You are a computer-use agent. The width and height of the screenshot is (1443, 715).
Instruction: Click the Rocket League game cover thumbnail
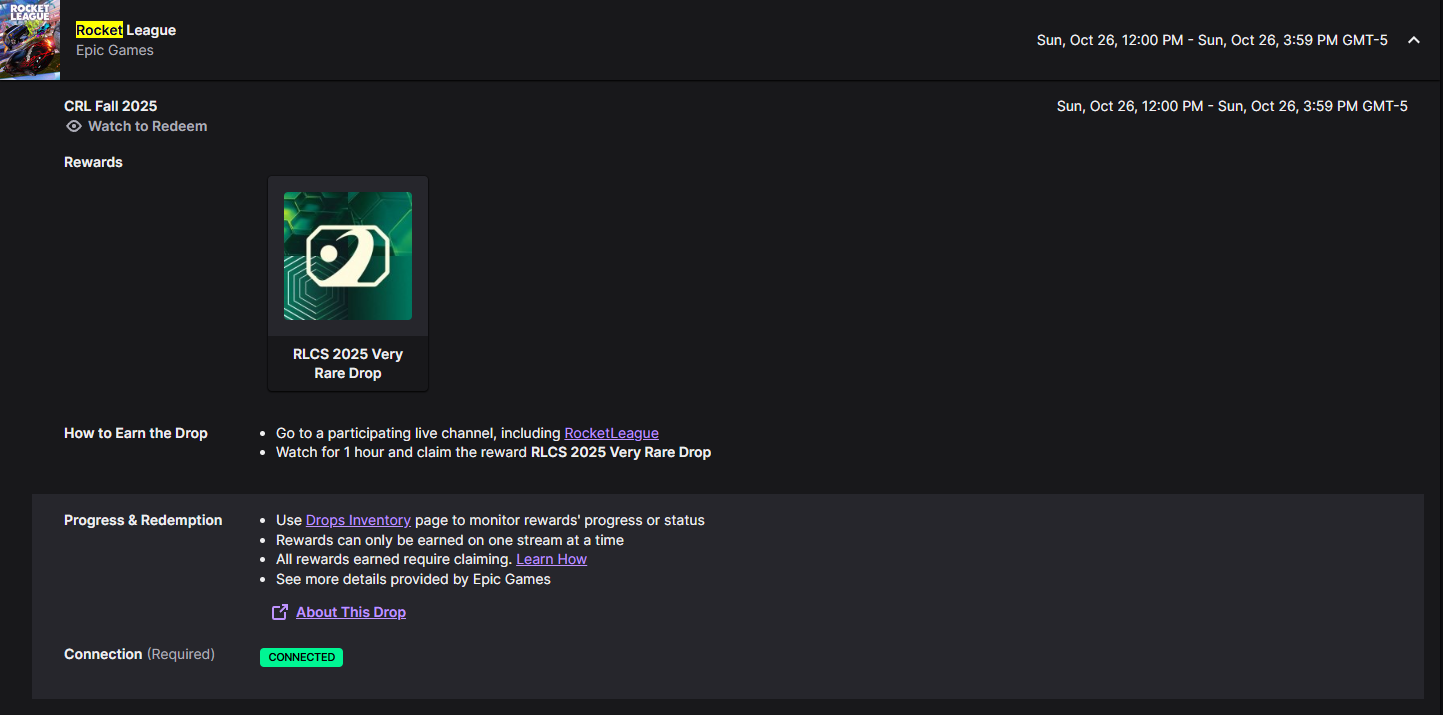(x=30, y=40)
